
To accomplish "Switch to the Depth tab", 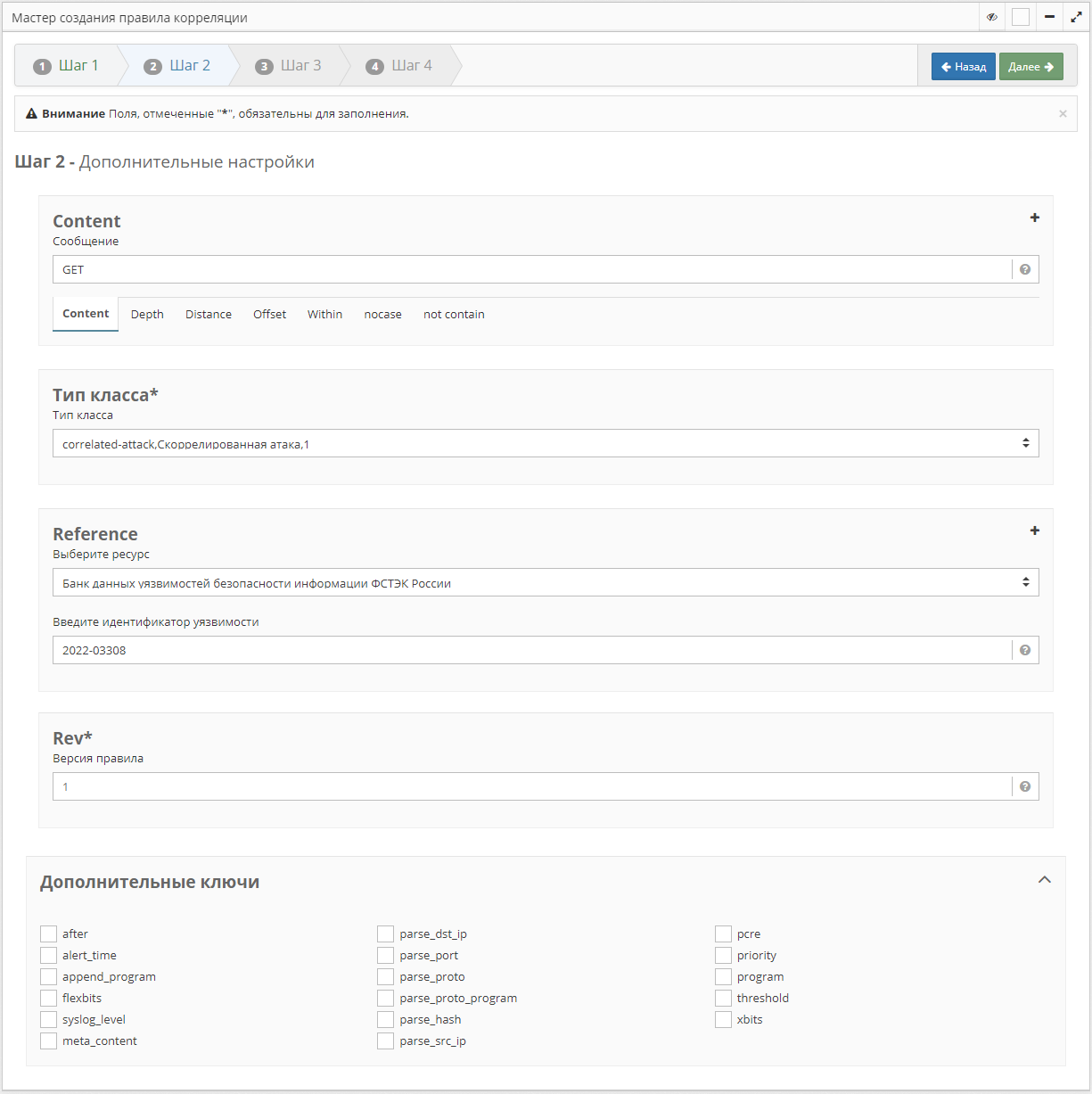I will click(x=147, y=315).
